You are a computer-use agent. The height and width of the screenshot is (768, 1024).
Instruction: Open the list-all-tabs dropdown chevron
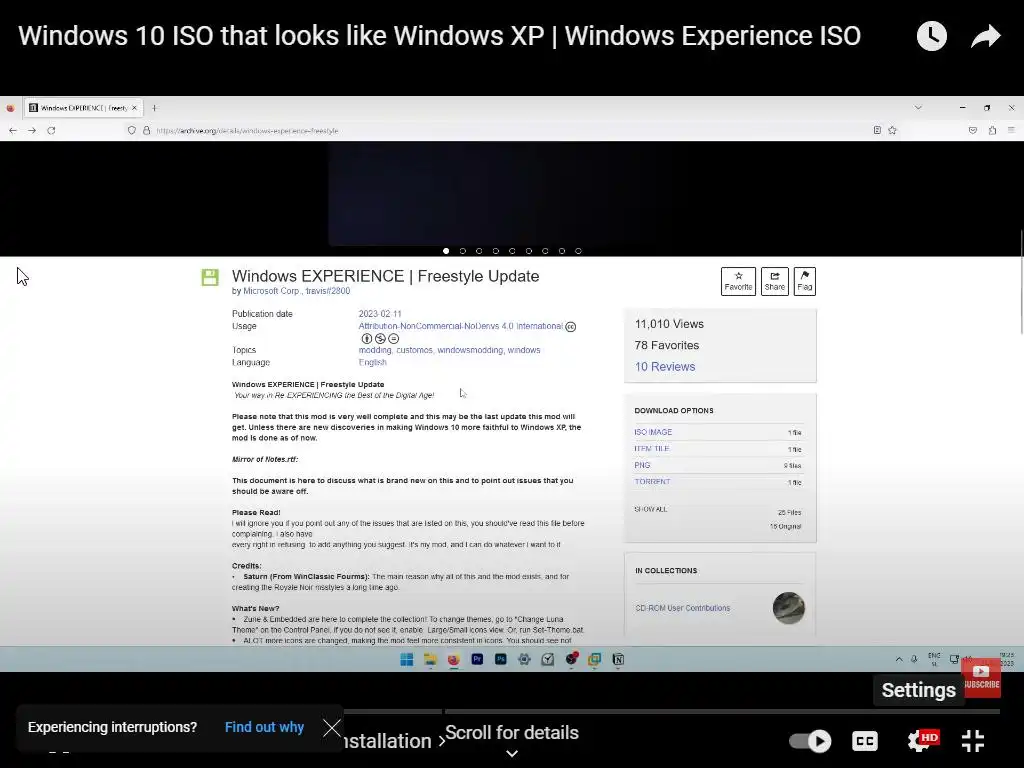coord(918,107)
